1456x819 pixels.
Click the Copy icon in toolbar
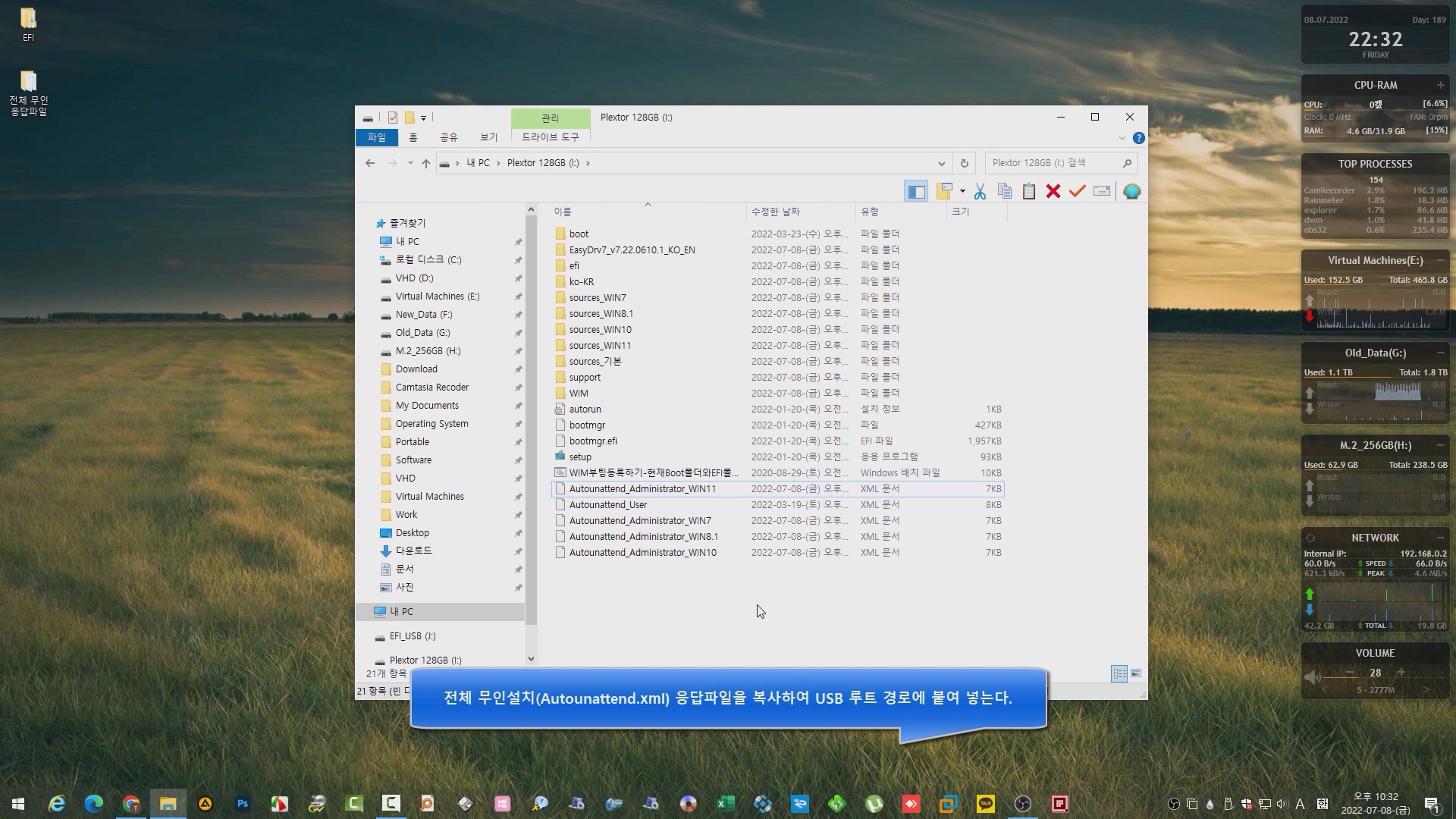coord(1005,192)
